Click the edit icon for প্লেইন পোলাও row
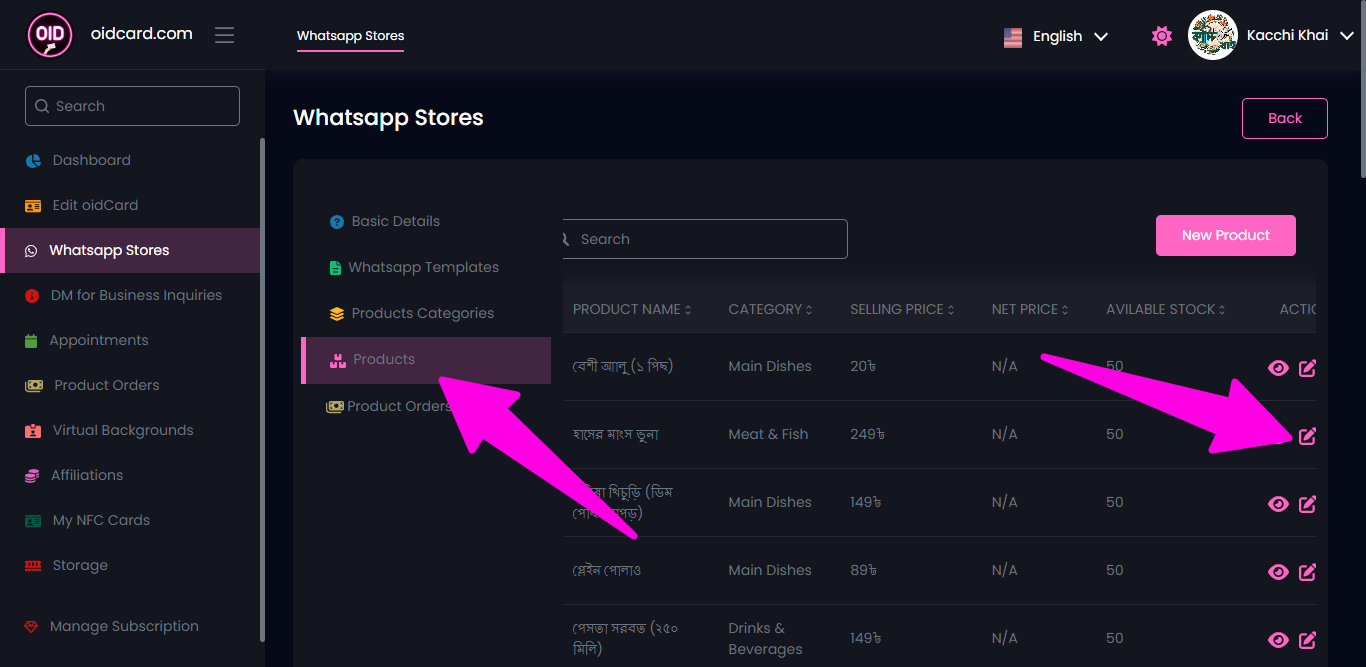This screenshot has height=667, width=1366. coord(1307,572)
